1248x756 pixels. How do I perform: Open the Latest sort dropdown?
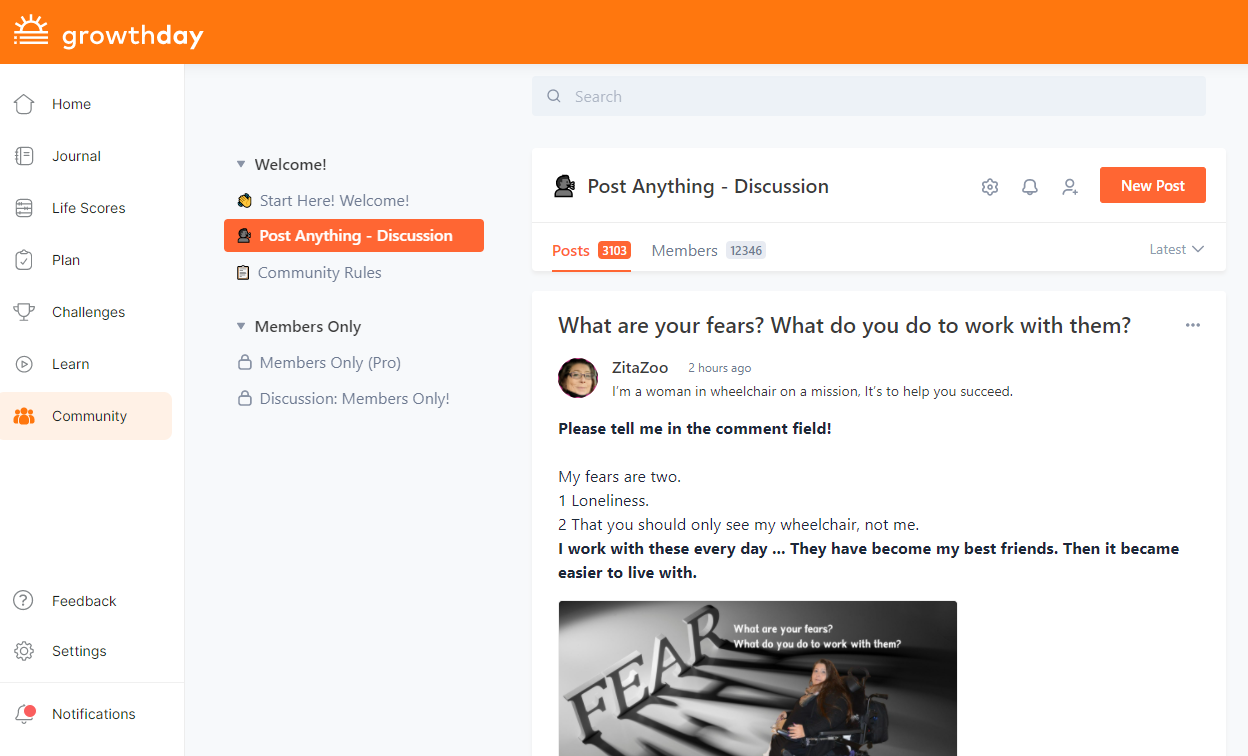(x=1177, y=249)
